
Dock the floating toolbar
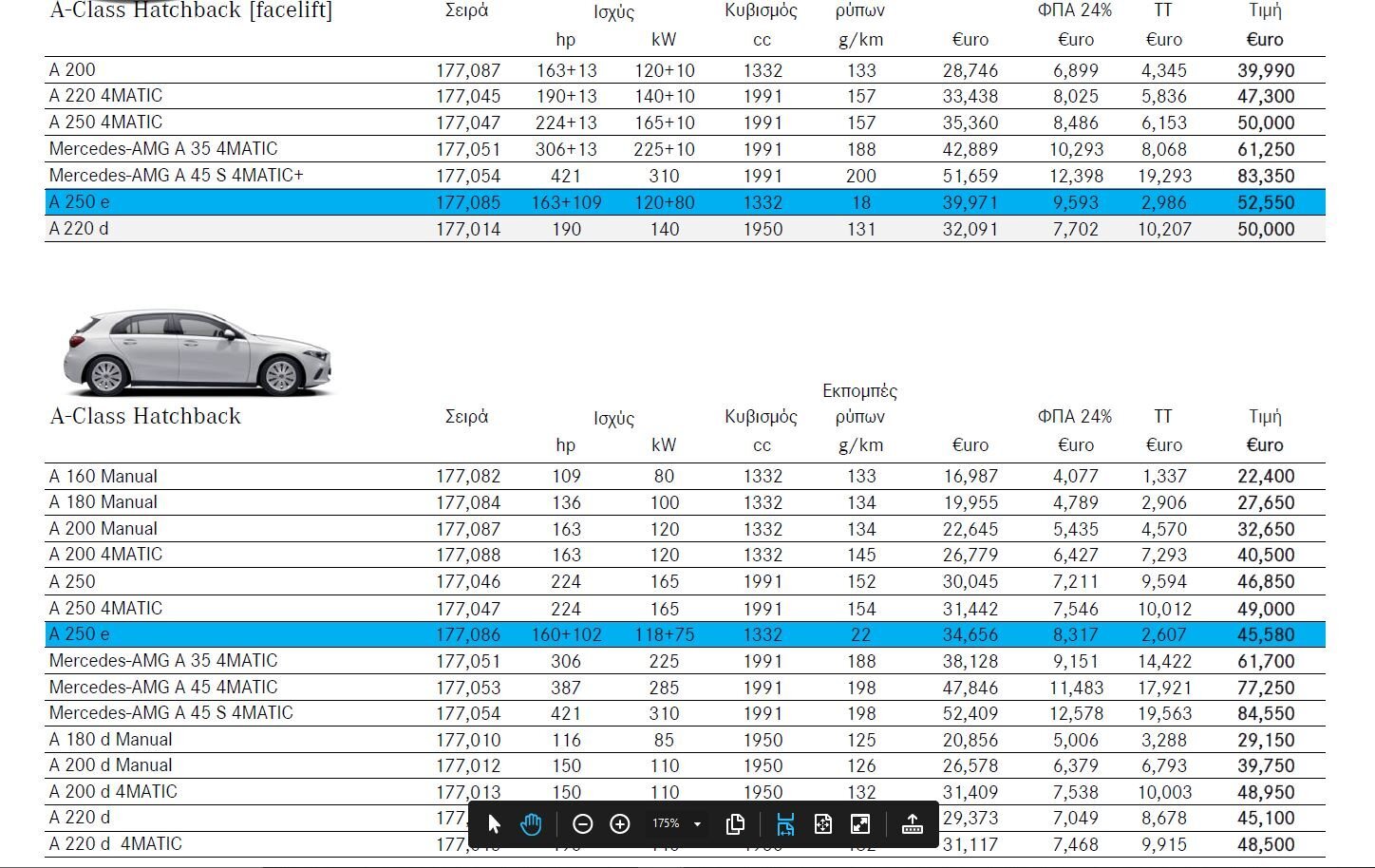913,824
